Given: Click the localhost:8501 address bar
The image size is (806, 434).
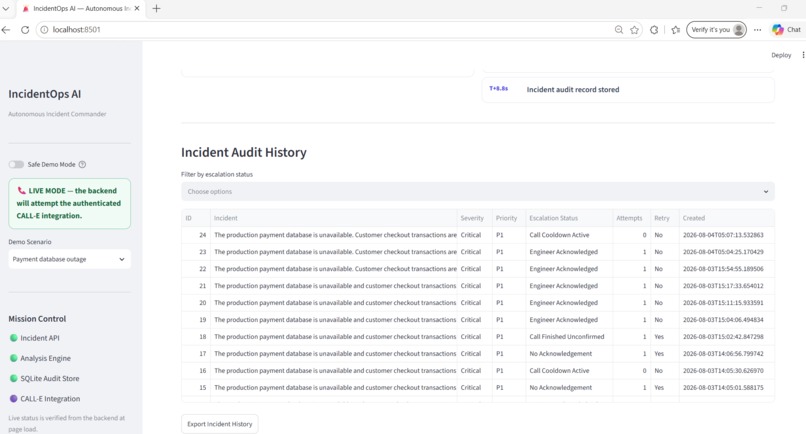Looking at the screenshot, I should pos(329,30).
